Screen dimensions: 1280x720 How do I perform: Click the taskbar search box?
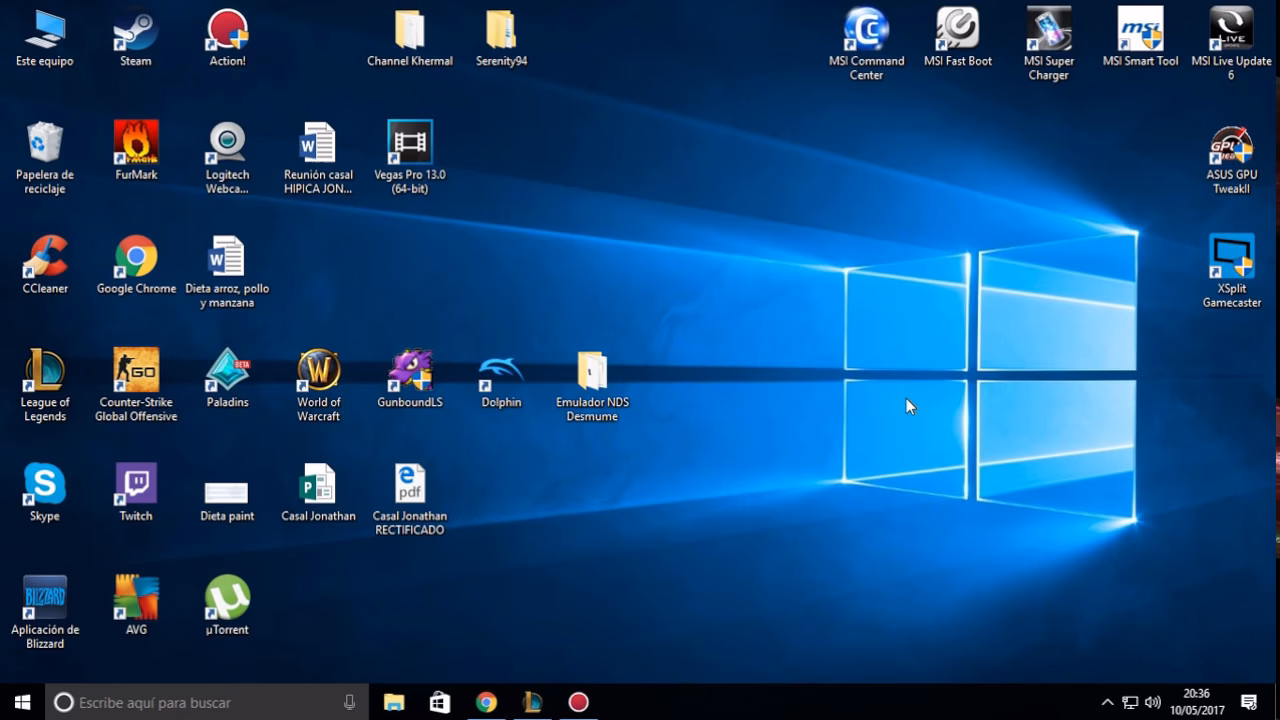[x=207, y=702]
